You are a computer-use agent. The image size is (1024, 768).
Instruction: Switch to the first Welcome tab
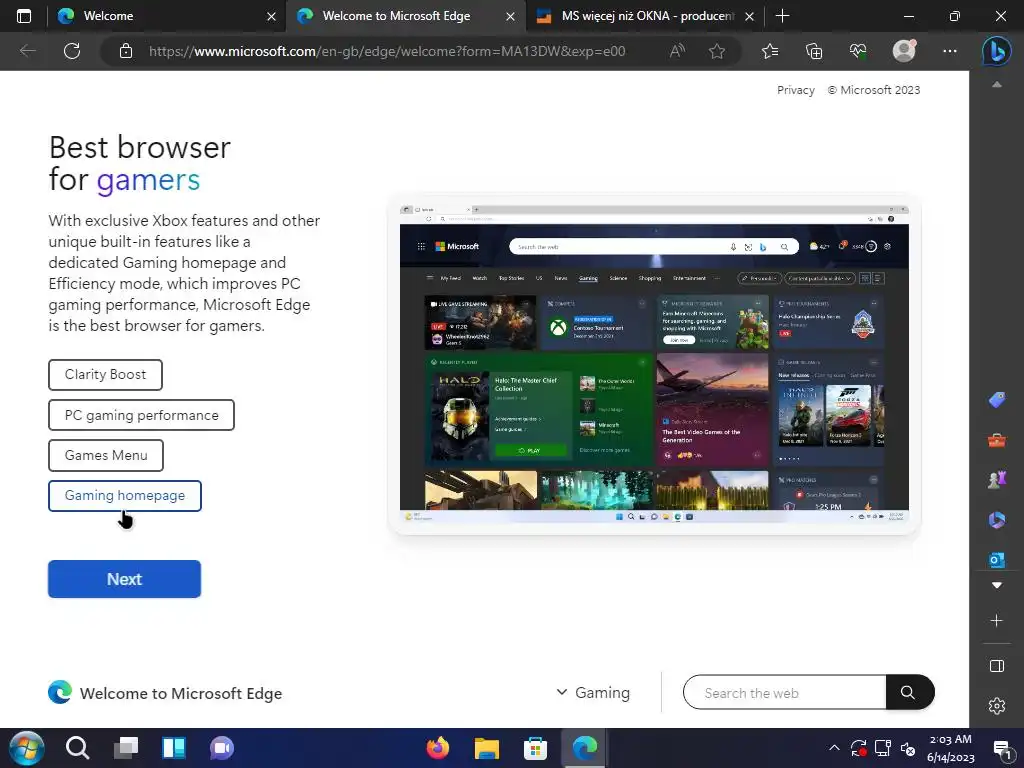point(167,16)
